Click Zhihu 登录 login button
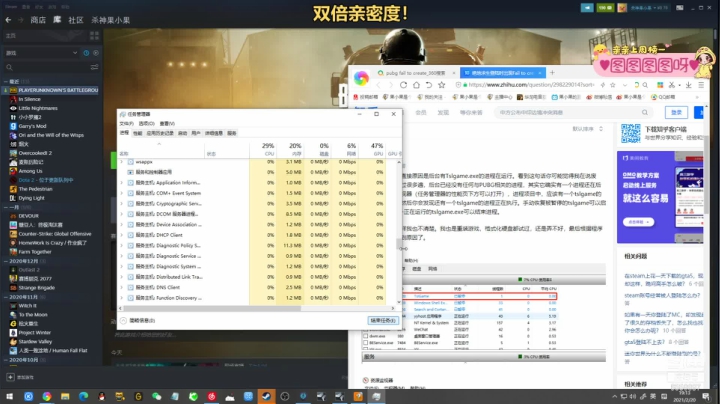720x404 pixels. [x=676, y=112]
